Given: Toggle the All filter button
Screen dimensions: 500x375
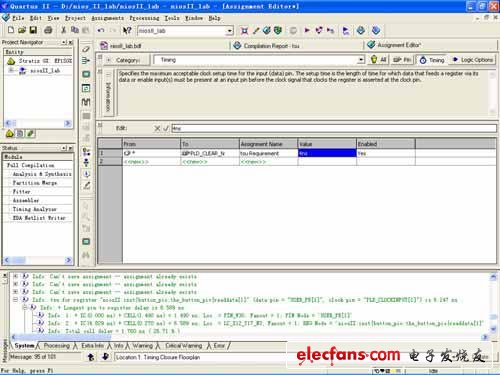Looking at the screenshot, I should 379,60.
